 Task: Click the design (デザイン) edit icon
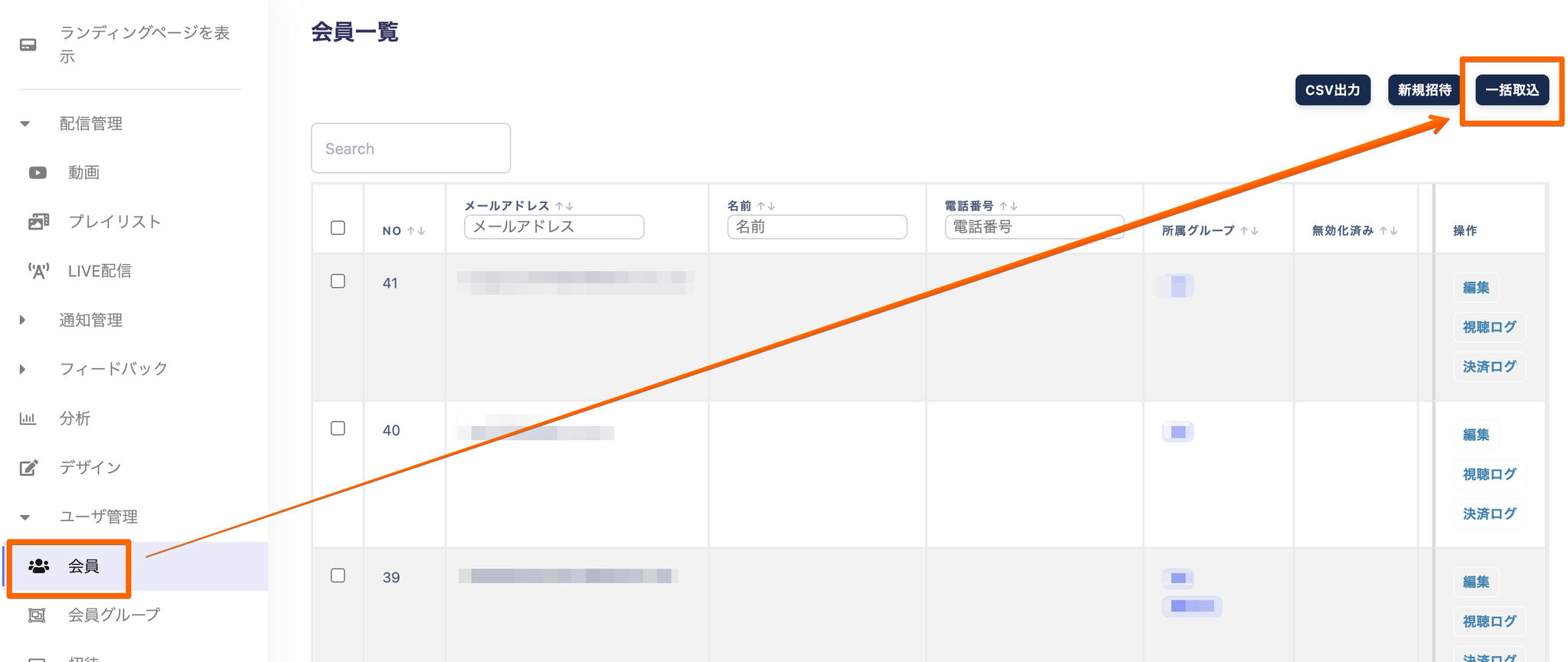(28, 468)
